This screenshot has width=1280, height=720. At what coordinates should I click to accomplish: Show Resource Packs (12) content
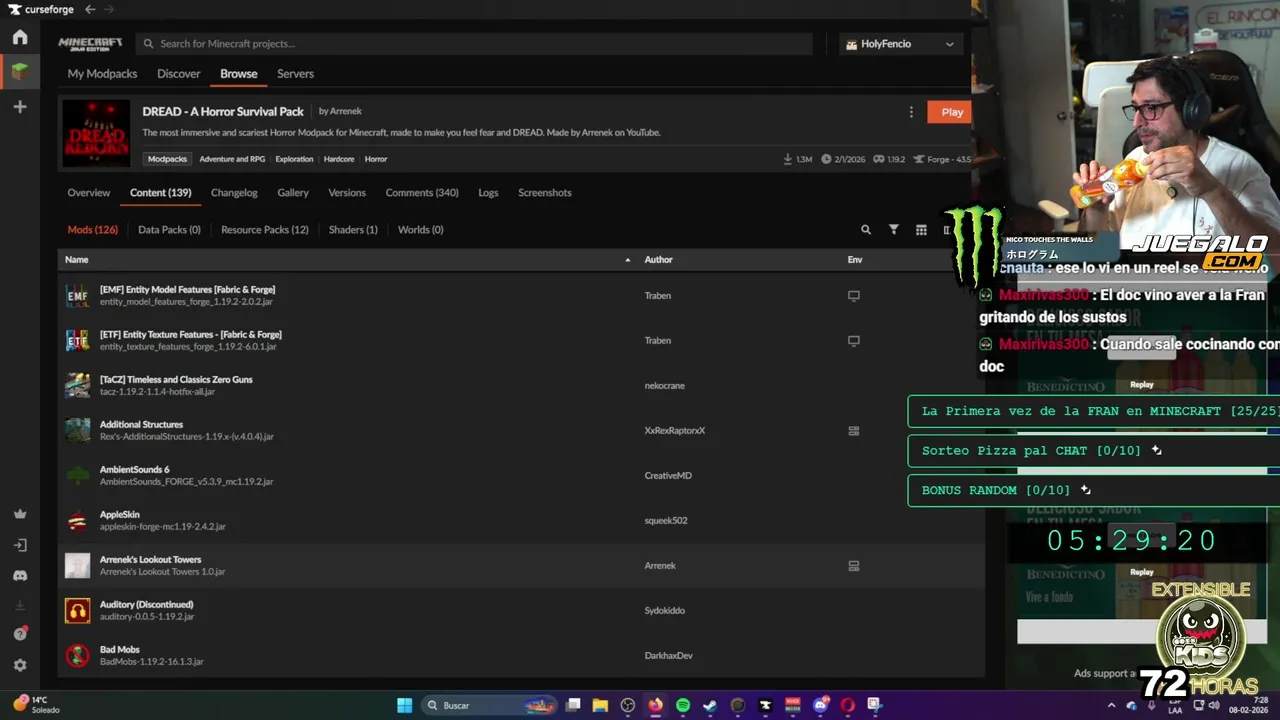[265, 230]
